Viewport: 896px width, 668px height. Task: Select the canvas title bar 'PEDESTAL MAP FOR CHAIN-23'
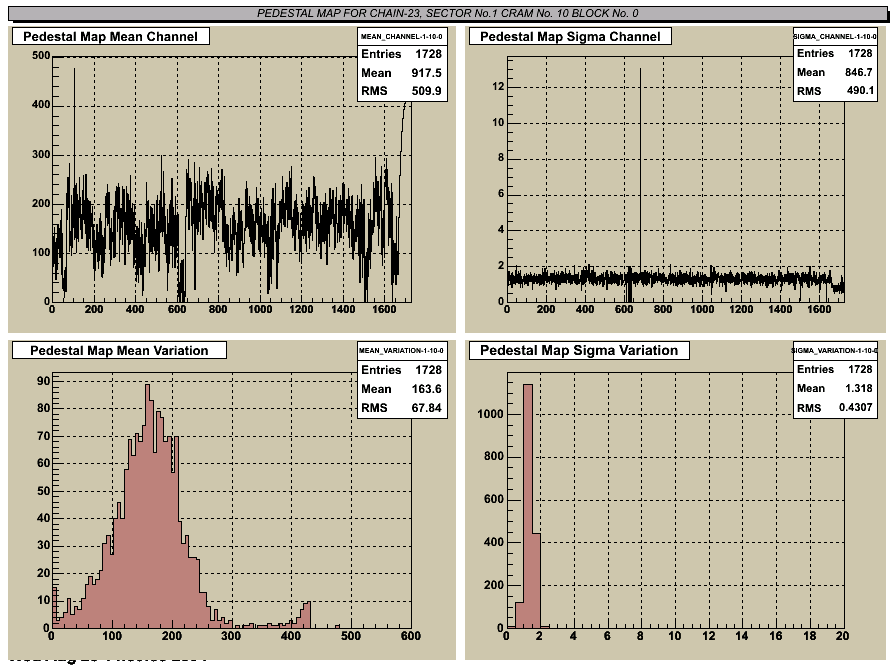pyautogui.click(x=447, y=13)
